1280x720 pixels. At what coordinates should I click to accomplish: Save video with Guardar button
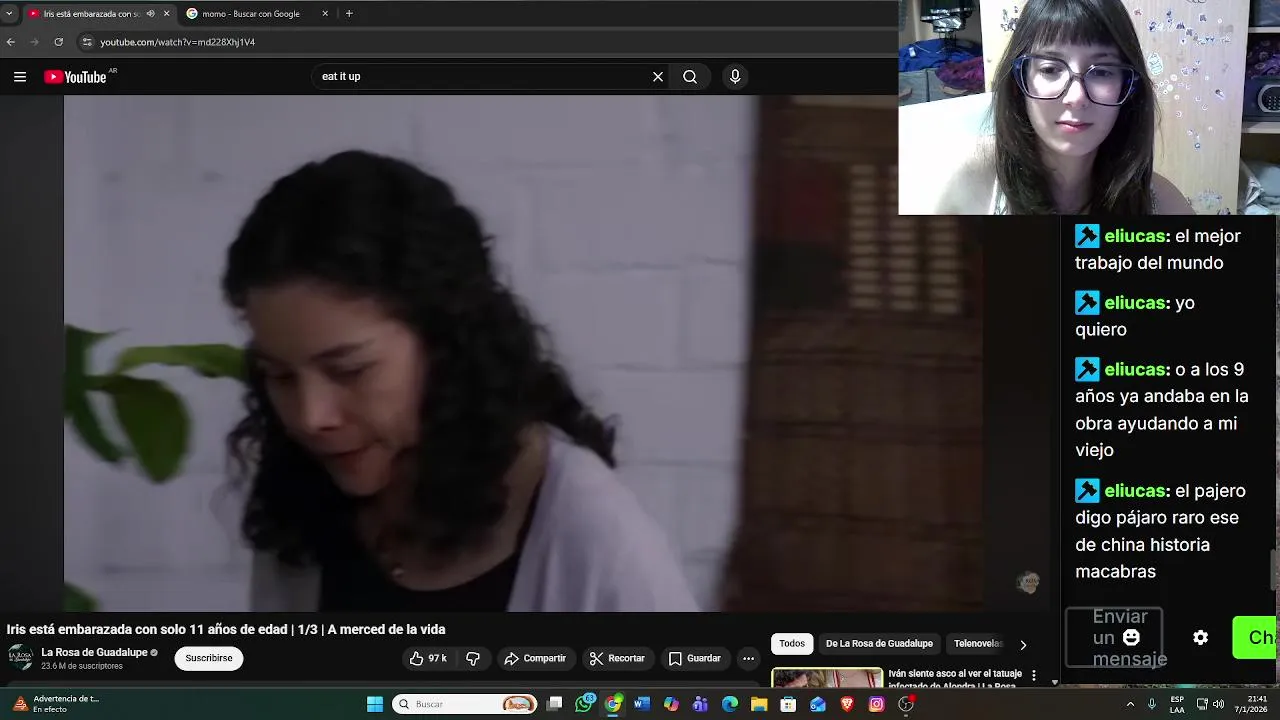point(695,658)
